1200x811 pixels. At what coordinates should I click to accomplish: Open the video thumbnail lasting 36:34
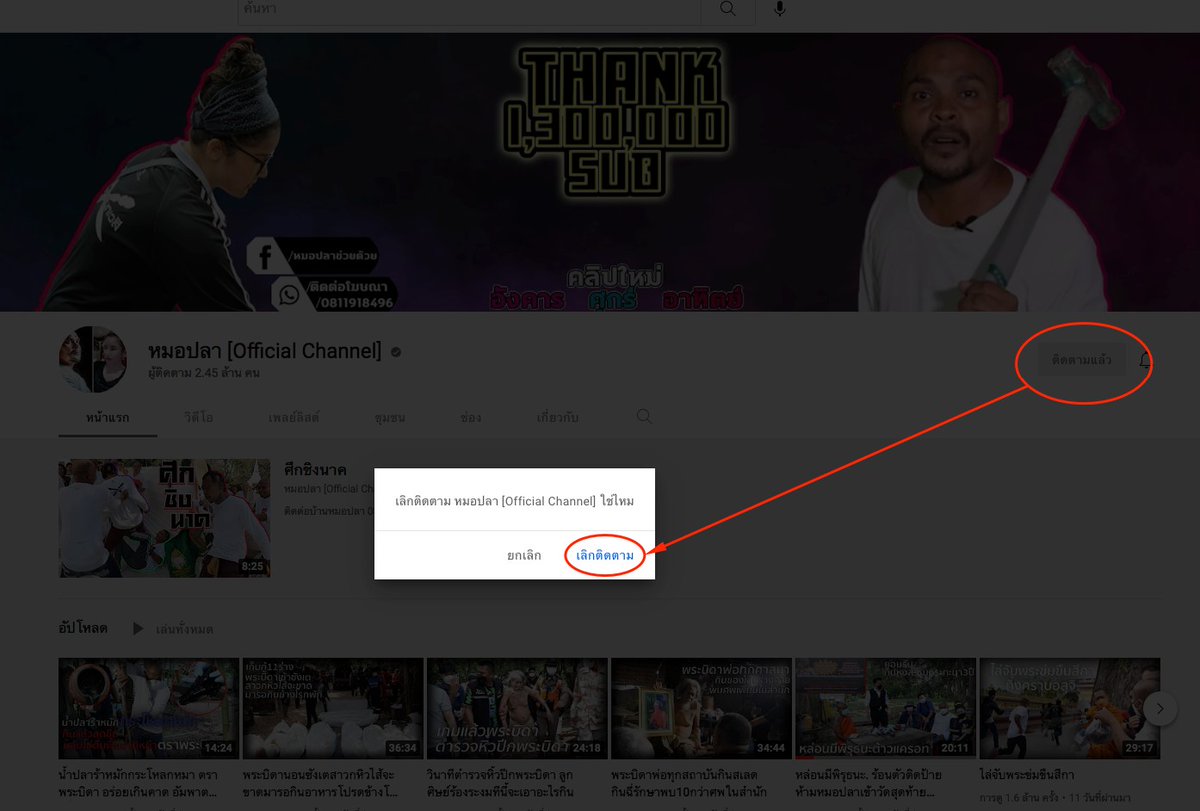click(333, 708)
